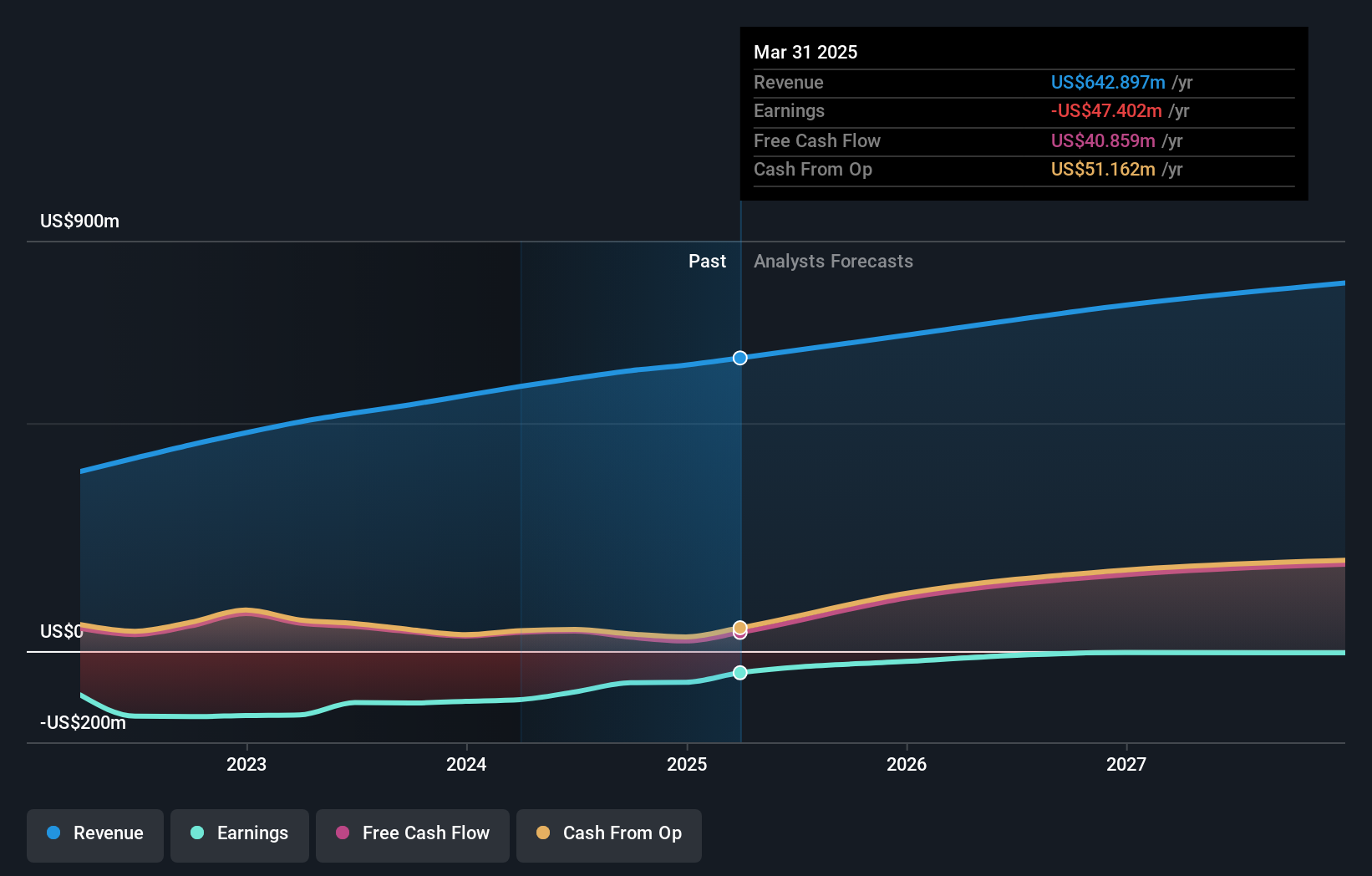Click the 2024 x-axis label
The image size is (1372, 876).
coord(466,764)
